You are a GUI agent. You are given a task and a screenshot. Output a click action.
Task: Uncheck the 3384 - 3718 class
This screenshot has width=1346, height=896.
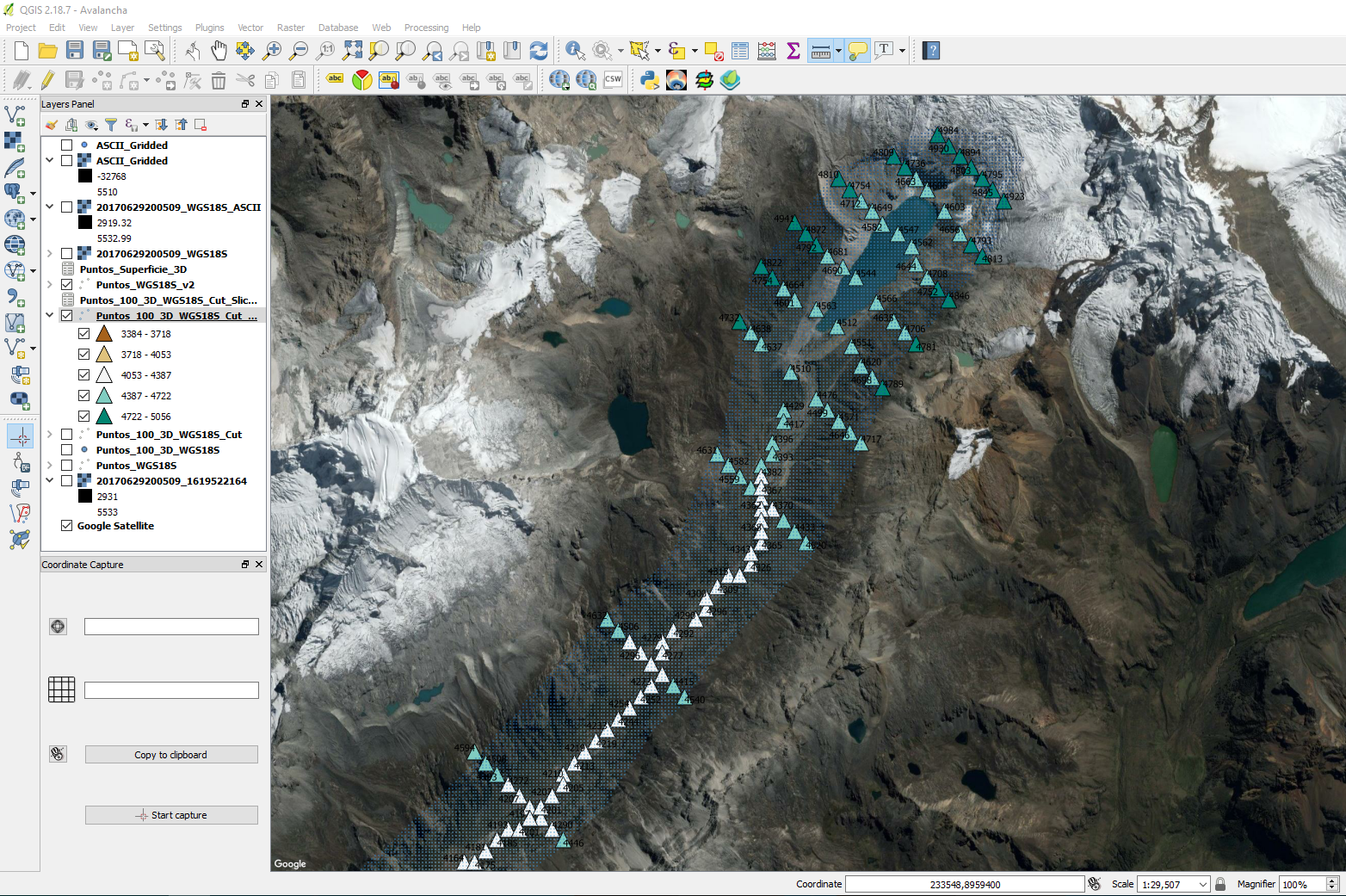(x=83, y=334)
